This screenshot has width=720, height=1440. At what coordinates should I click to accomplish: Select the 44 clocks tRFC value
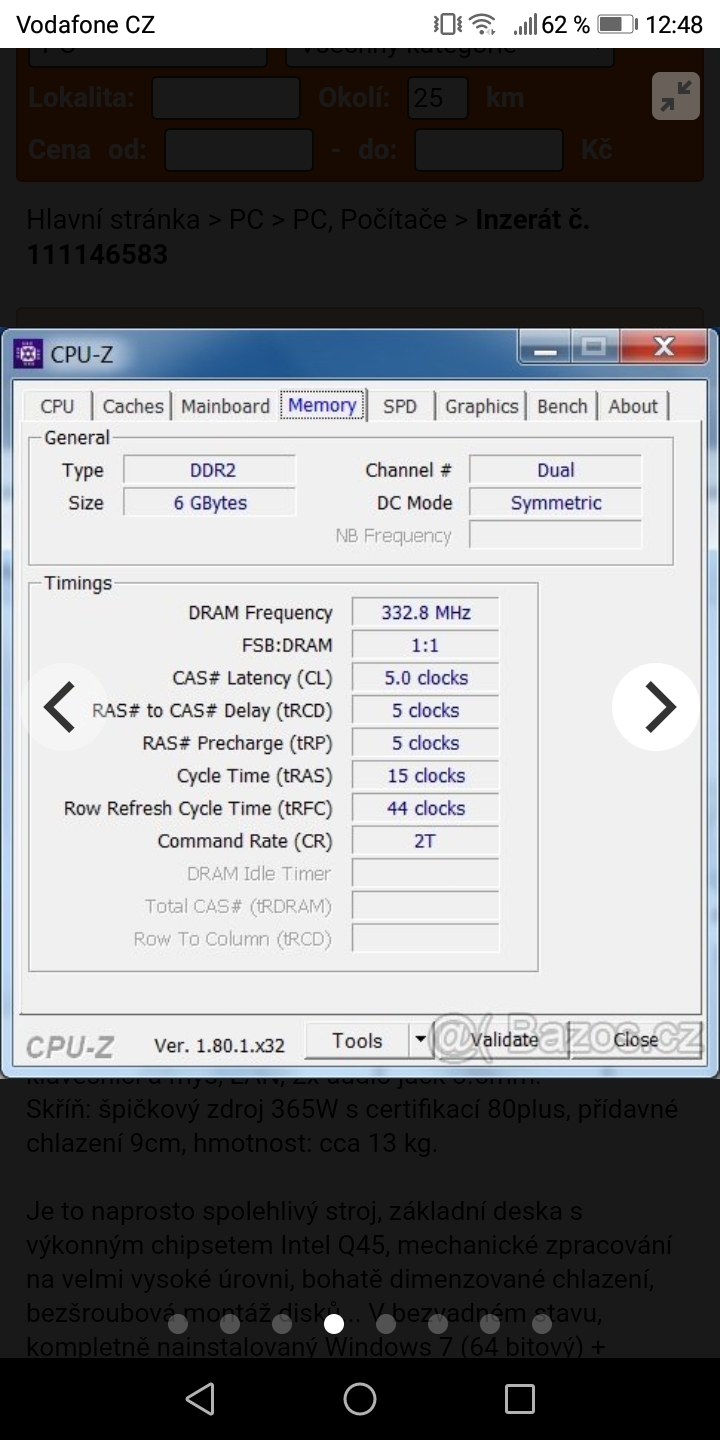(x=425, y=808)
